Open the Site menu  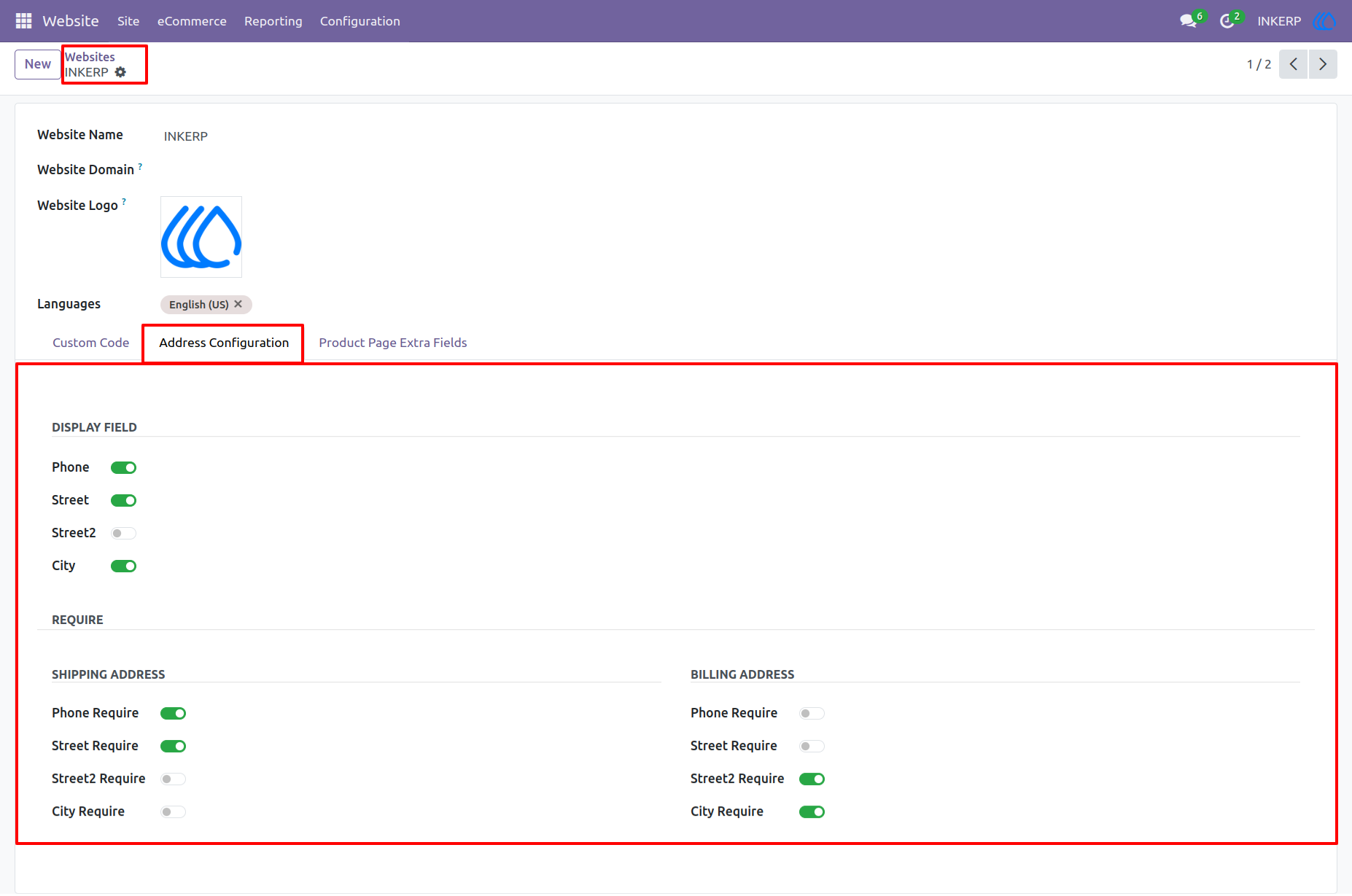click(128, 21)
